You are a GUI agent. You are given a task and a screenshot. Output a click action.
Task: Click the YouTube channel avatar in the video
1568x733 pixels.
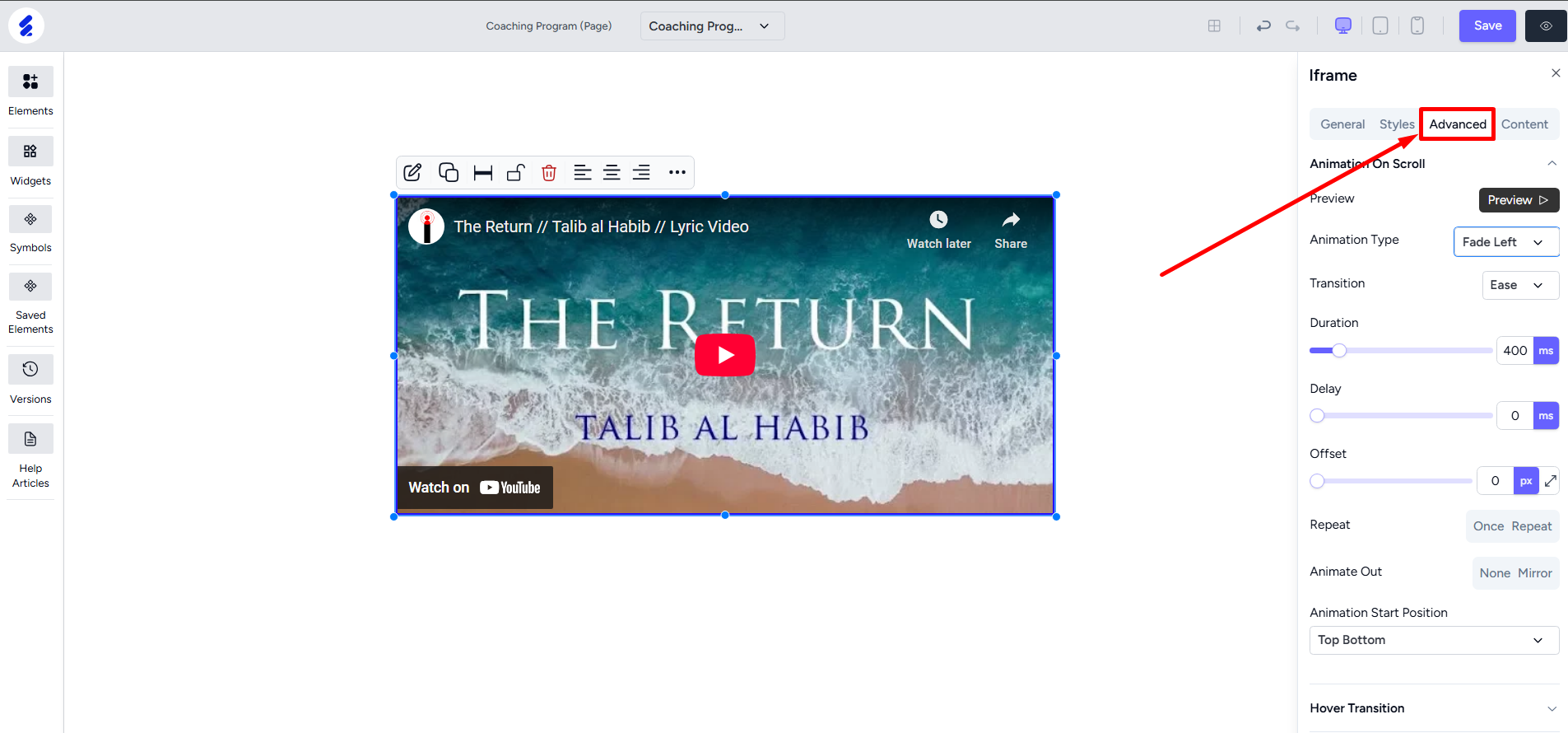coord(426,226)
